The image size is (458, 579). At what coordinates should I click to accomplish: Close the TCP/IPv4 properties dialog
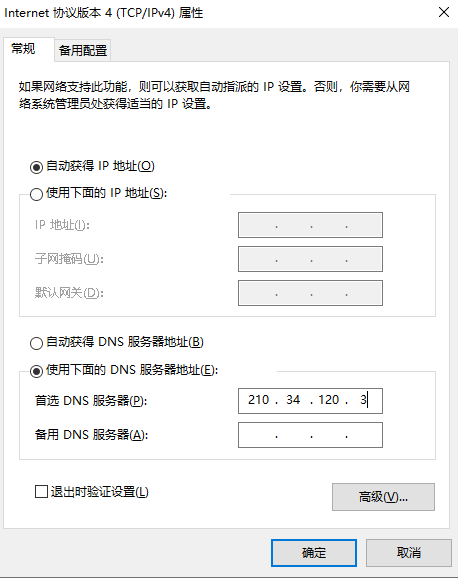444,12
